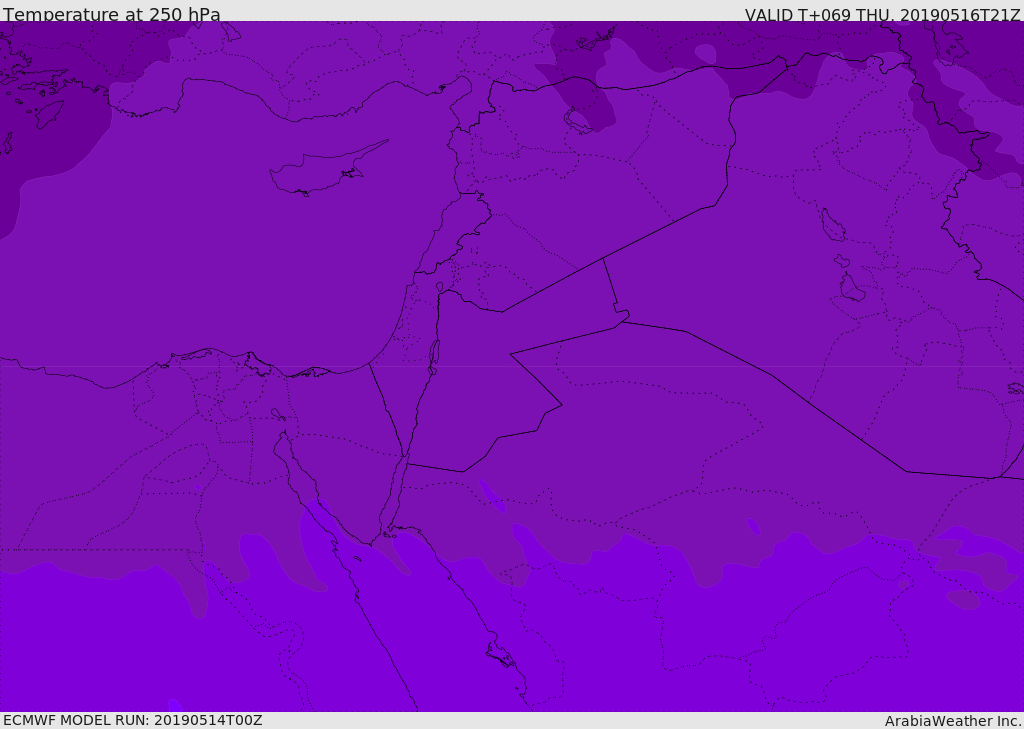
Task: Select Lake Tharthar in Iraq
Action: click(x=833, y=225)
